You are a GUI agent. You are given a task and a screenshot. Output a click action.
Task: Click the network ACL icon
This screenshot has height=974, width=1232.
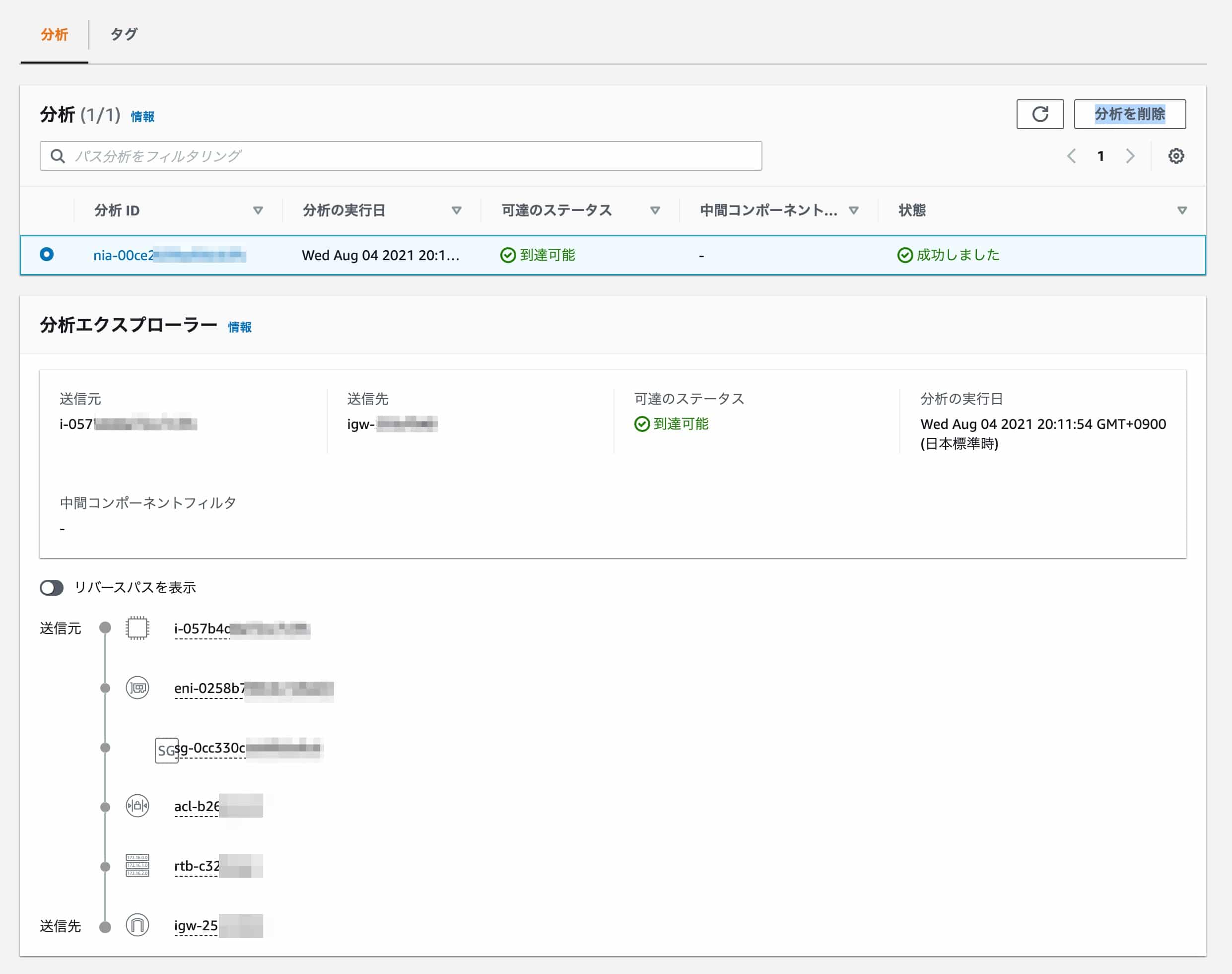tap(137, 806)
